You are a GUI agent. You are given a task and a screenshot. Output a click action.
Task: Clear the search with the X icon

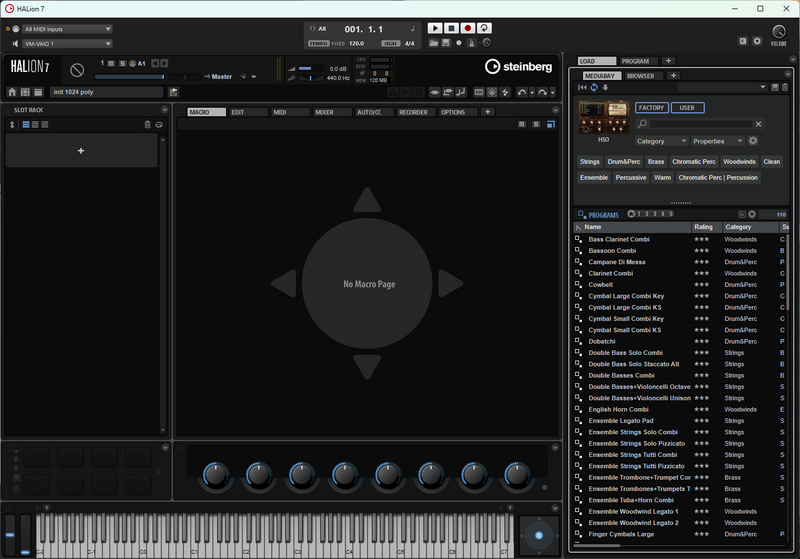(759, 124)
